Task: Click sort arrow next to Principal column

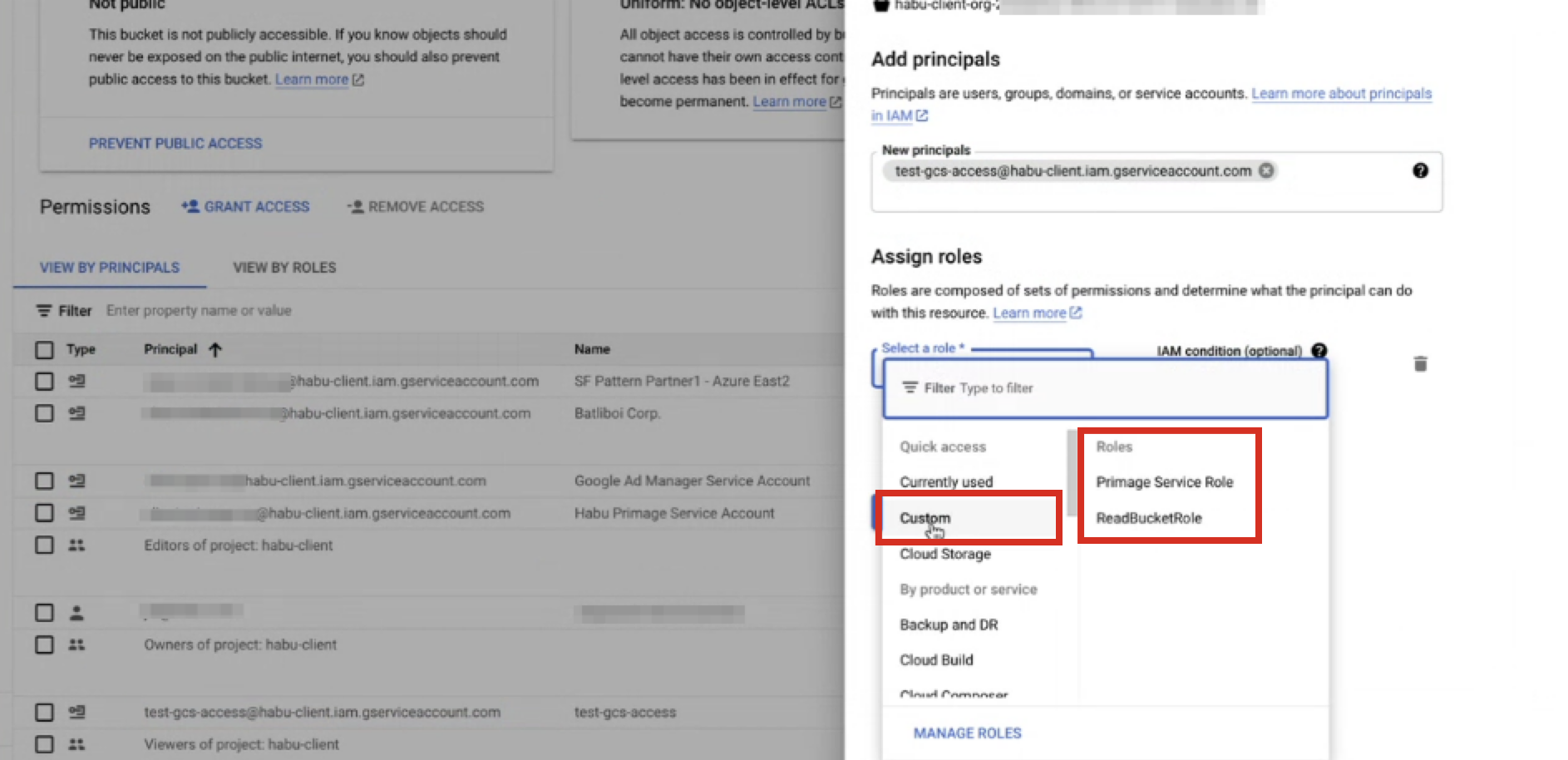Action: 215,349
